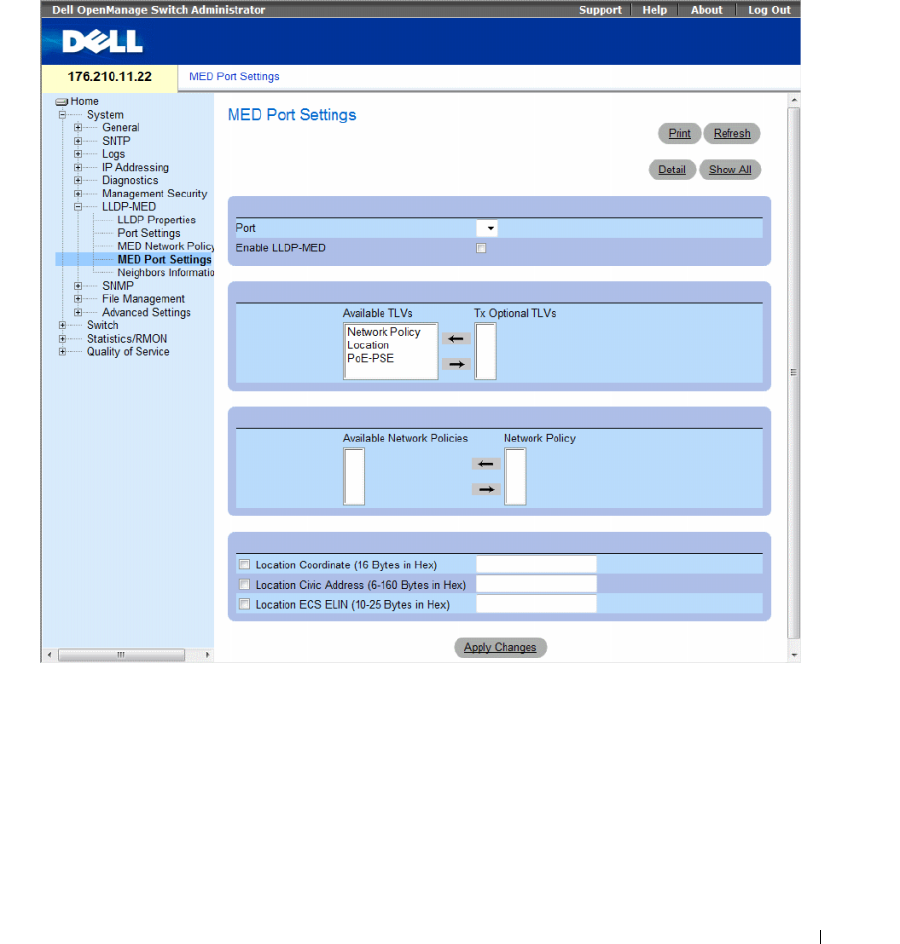The height and width of the screenshot is (944, 900).
Task: Select MED Port Settings tree item
Action: pos(164,259)
